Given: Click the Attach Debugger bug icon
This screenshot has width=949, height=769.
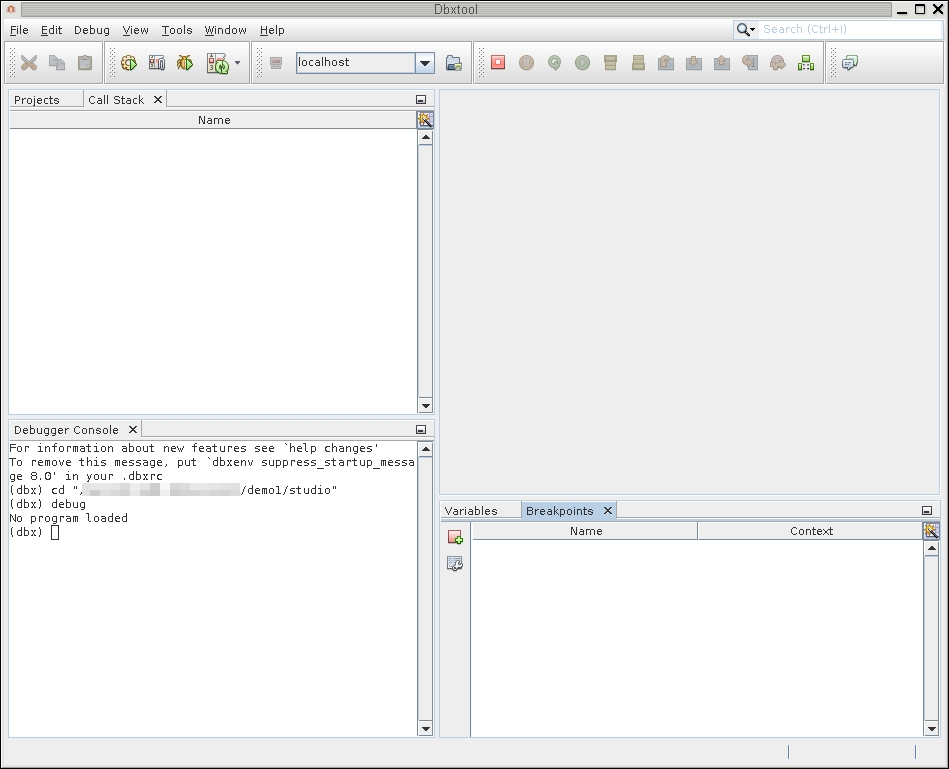Looking at the screenshot, I should pos(185,62).
